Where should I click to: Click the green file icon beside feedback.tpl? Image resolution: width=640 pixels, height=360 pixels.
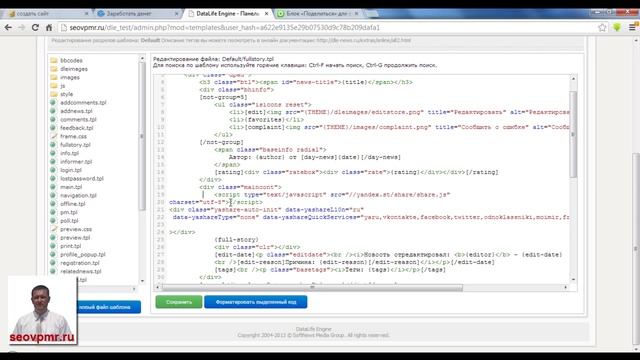coord(53,128)
